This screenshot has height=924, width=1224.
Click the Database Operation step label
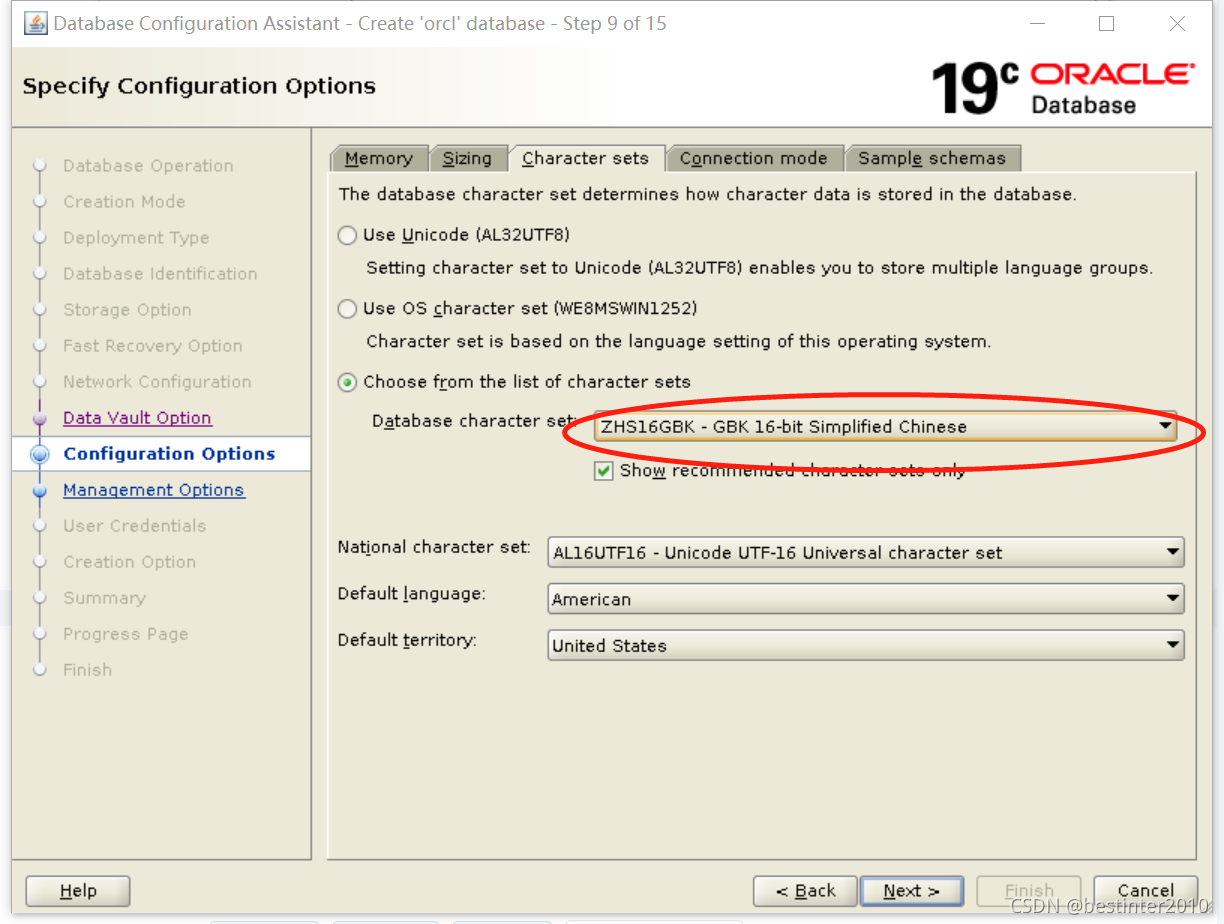(148, 166)
